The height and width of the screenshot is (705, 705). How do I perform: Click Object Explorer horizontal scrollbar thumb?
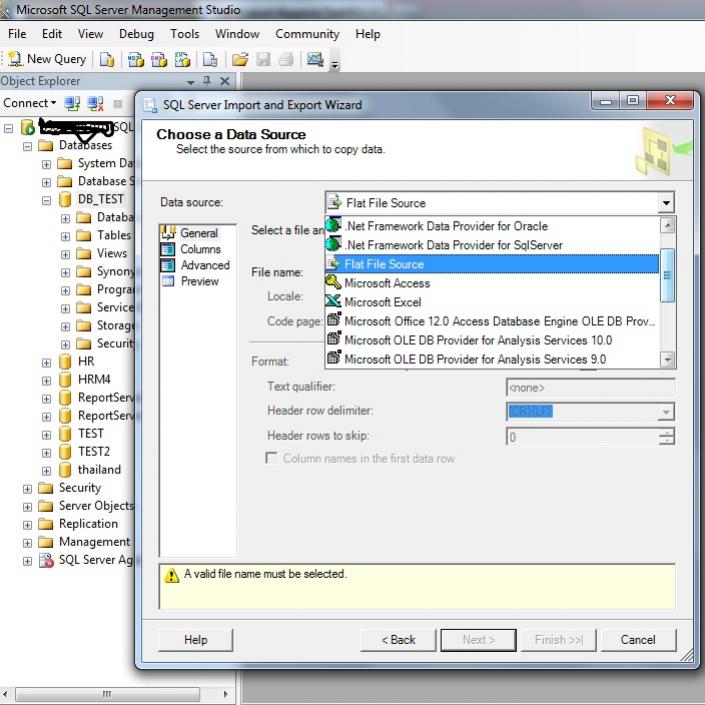[x=107, y=694]
